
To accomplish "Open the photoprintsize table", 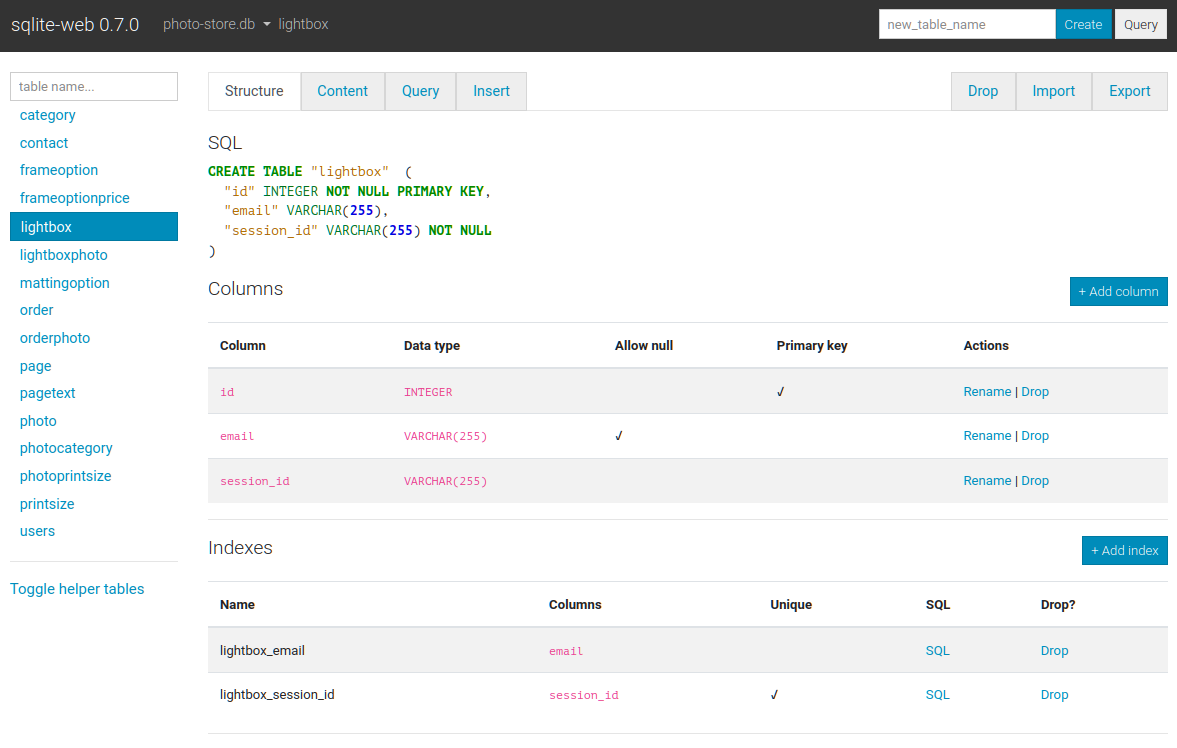I will 65,476.
